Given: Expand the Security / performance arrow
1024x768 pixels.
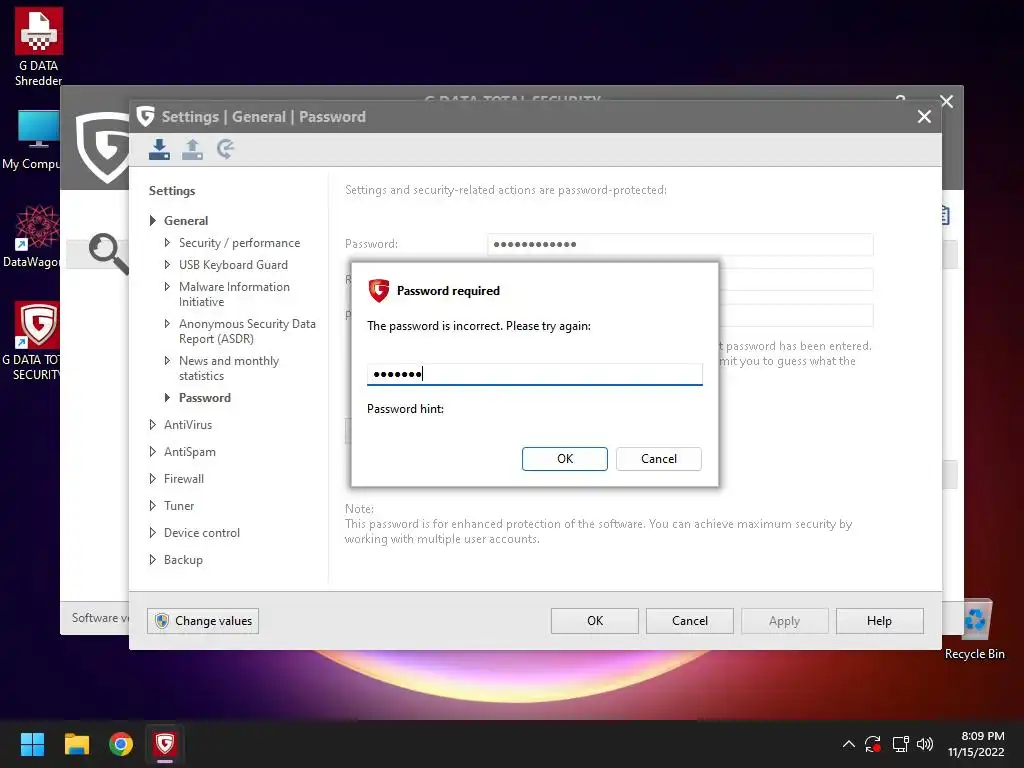Looking at the screenshot, I should 167,242.
